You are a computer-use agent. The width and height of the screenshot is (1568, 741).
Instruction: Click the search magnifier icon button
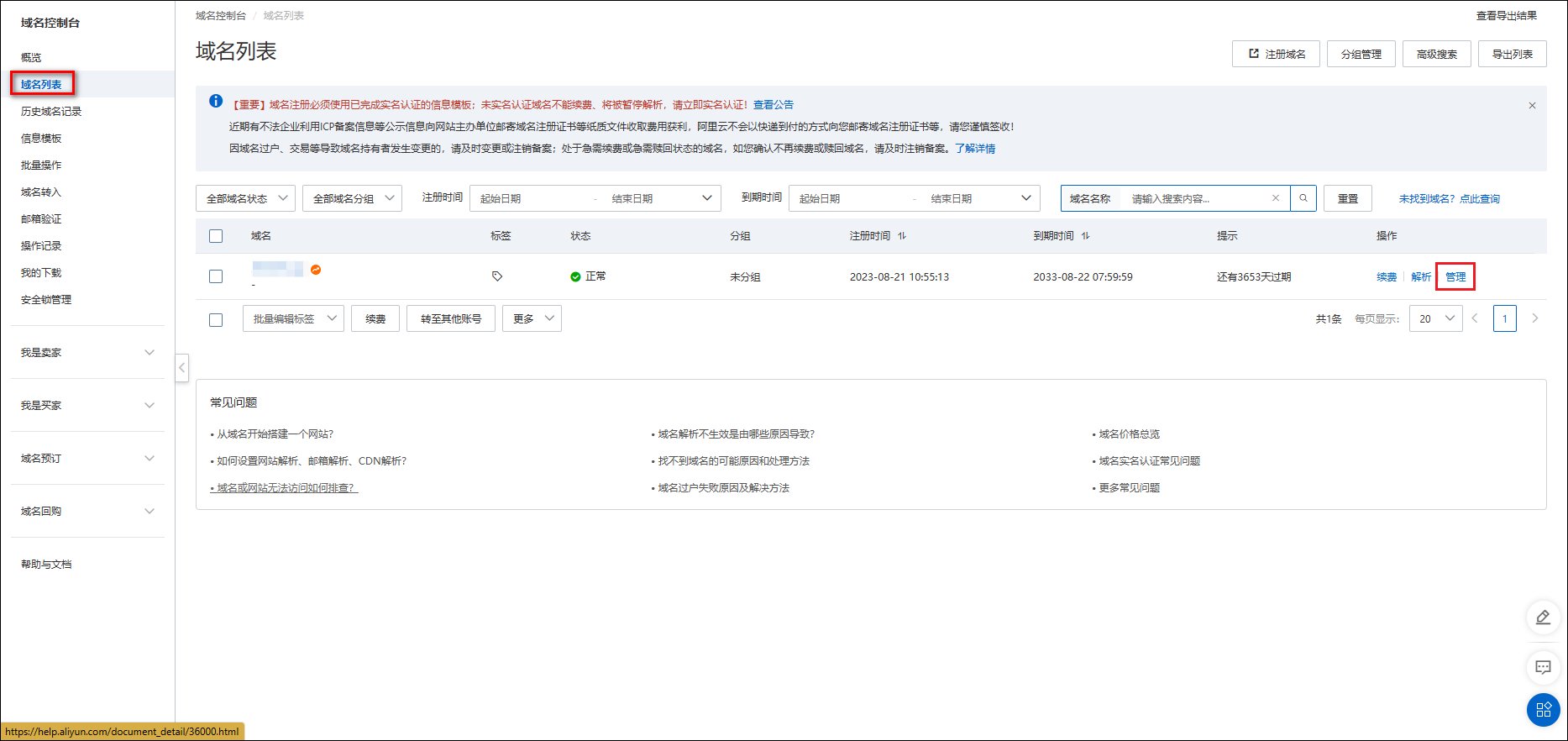click(1303, 198)
